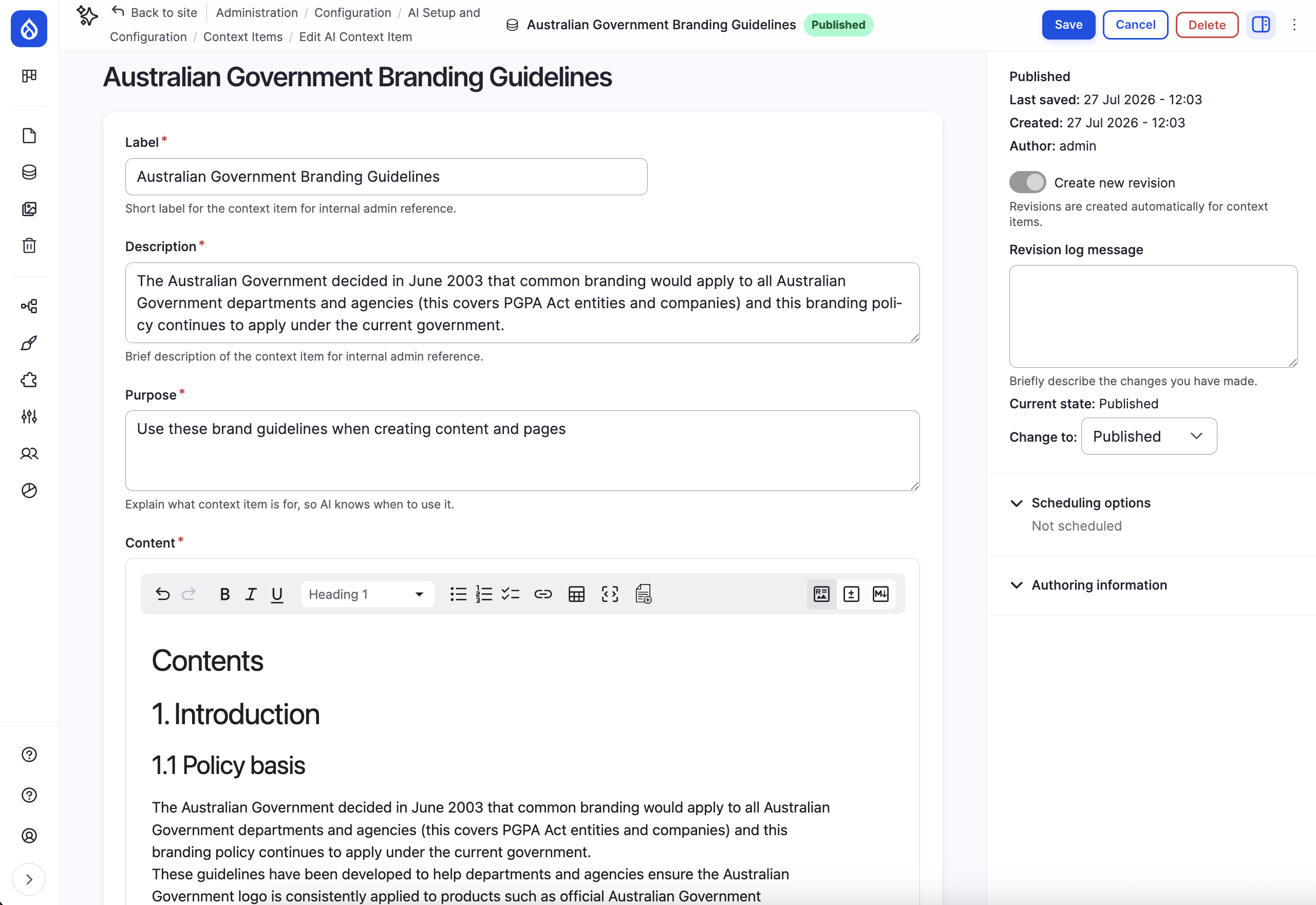
Task: Open the Structure hierarchy icon in sidebar
Action: coord(29,306)
